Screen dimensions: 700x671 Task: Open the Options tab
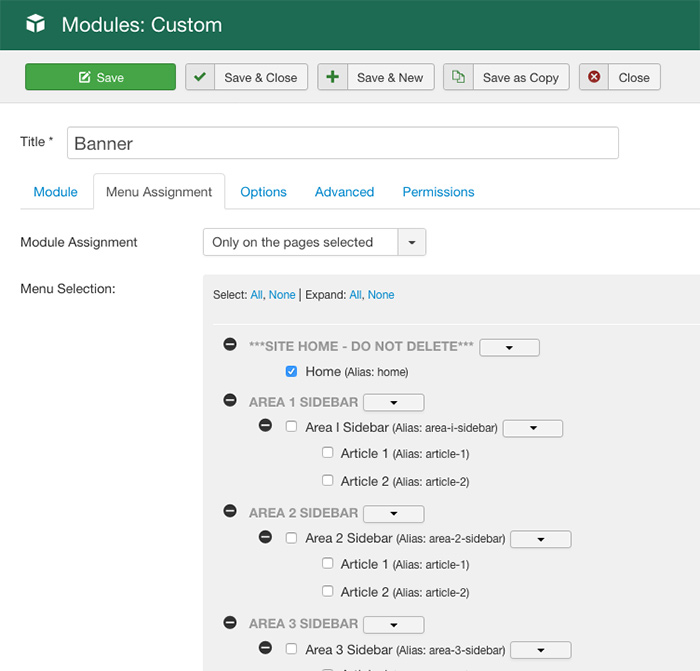coord(263,192)
